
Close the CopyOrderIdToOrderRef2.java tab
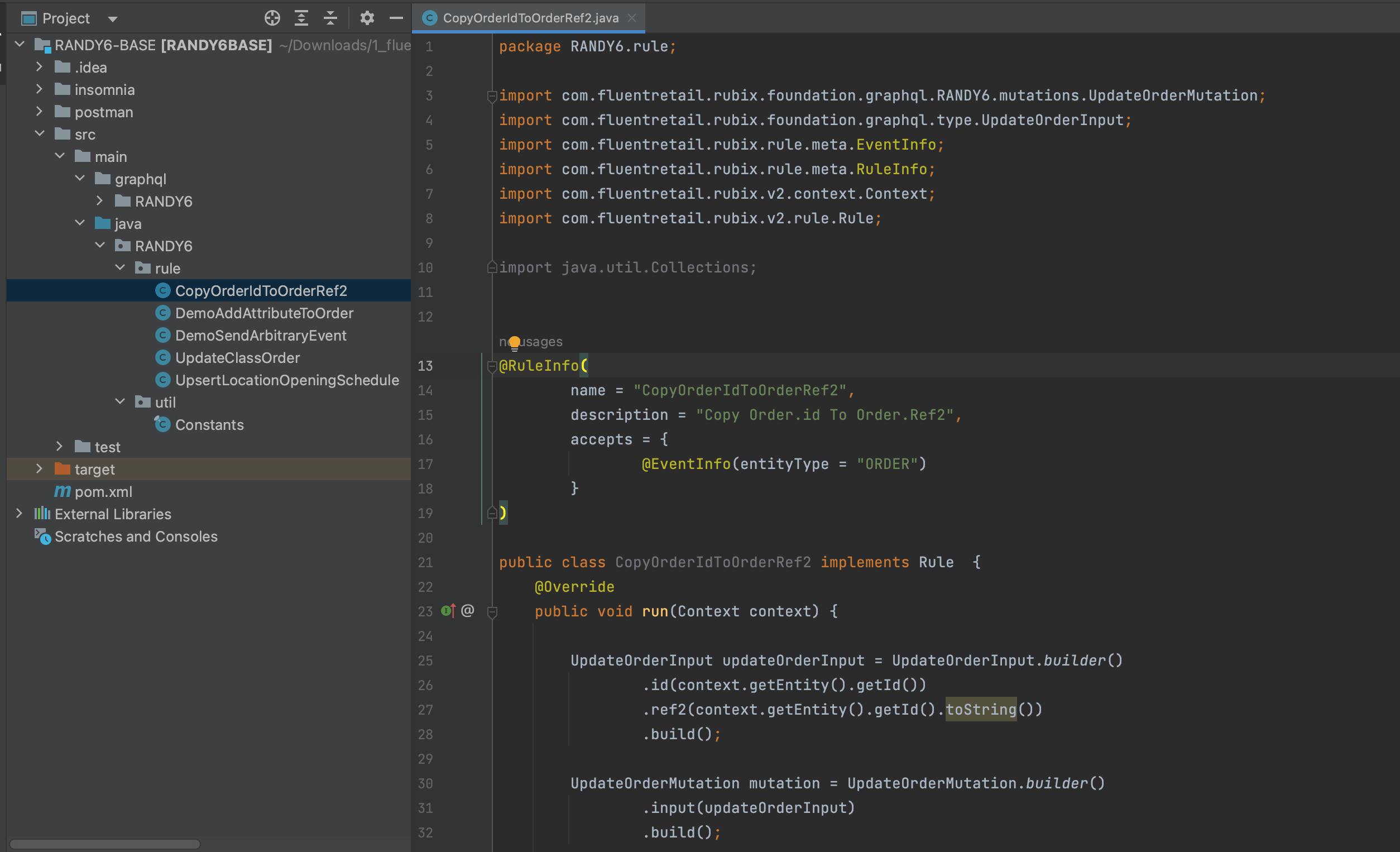click(632, 18)
